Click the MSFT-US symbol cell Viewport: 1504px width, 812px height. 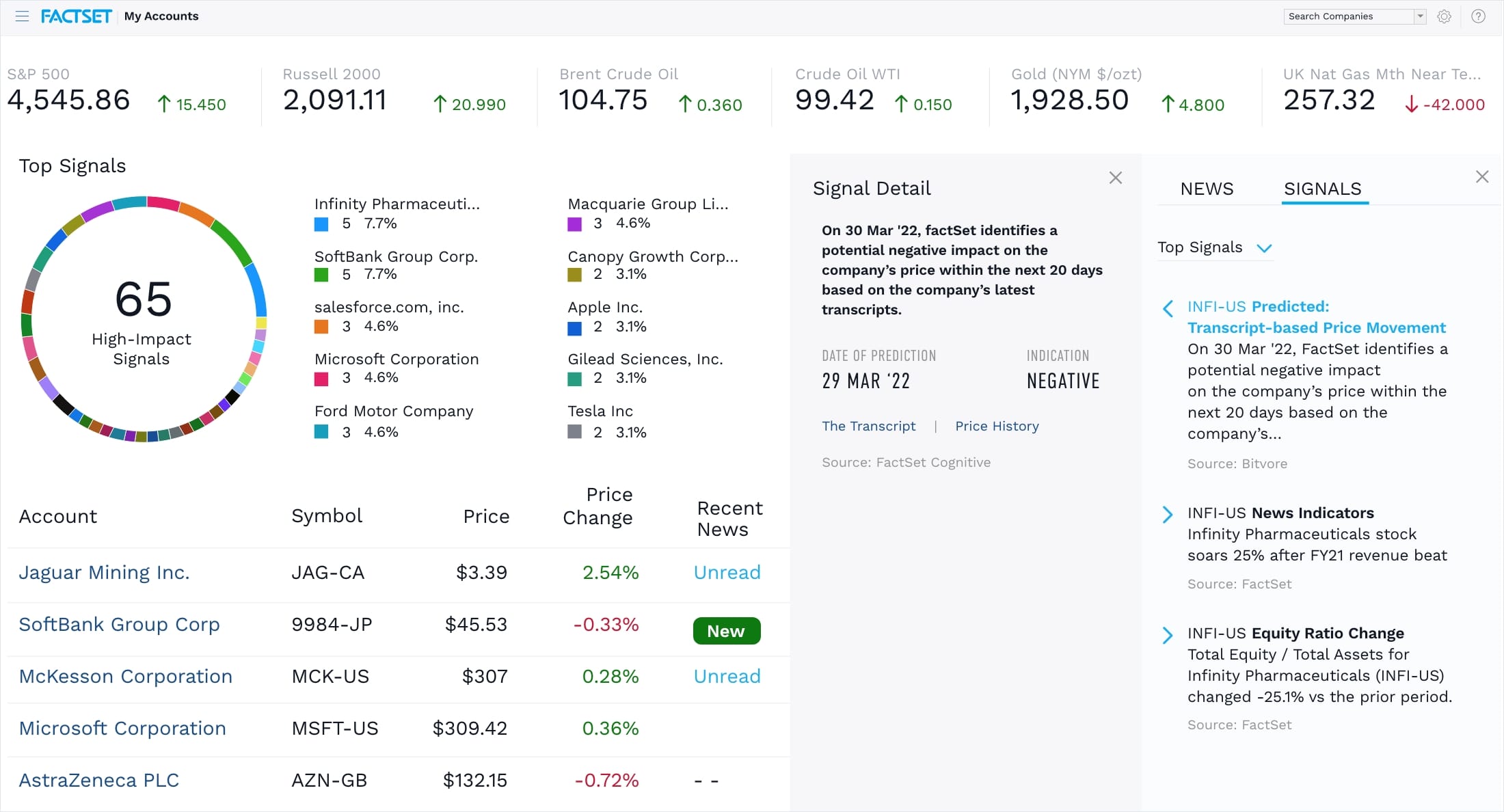(x=335, y=728)
